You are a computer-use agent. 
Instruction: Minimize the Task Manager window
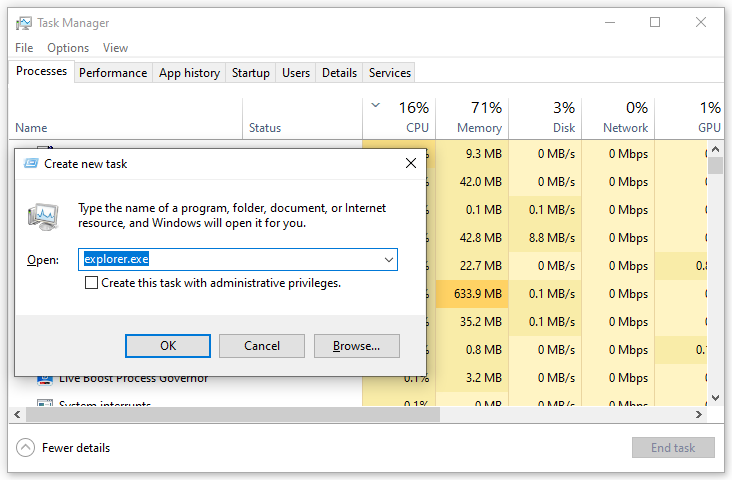coord(610,22)
